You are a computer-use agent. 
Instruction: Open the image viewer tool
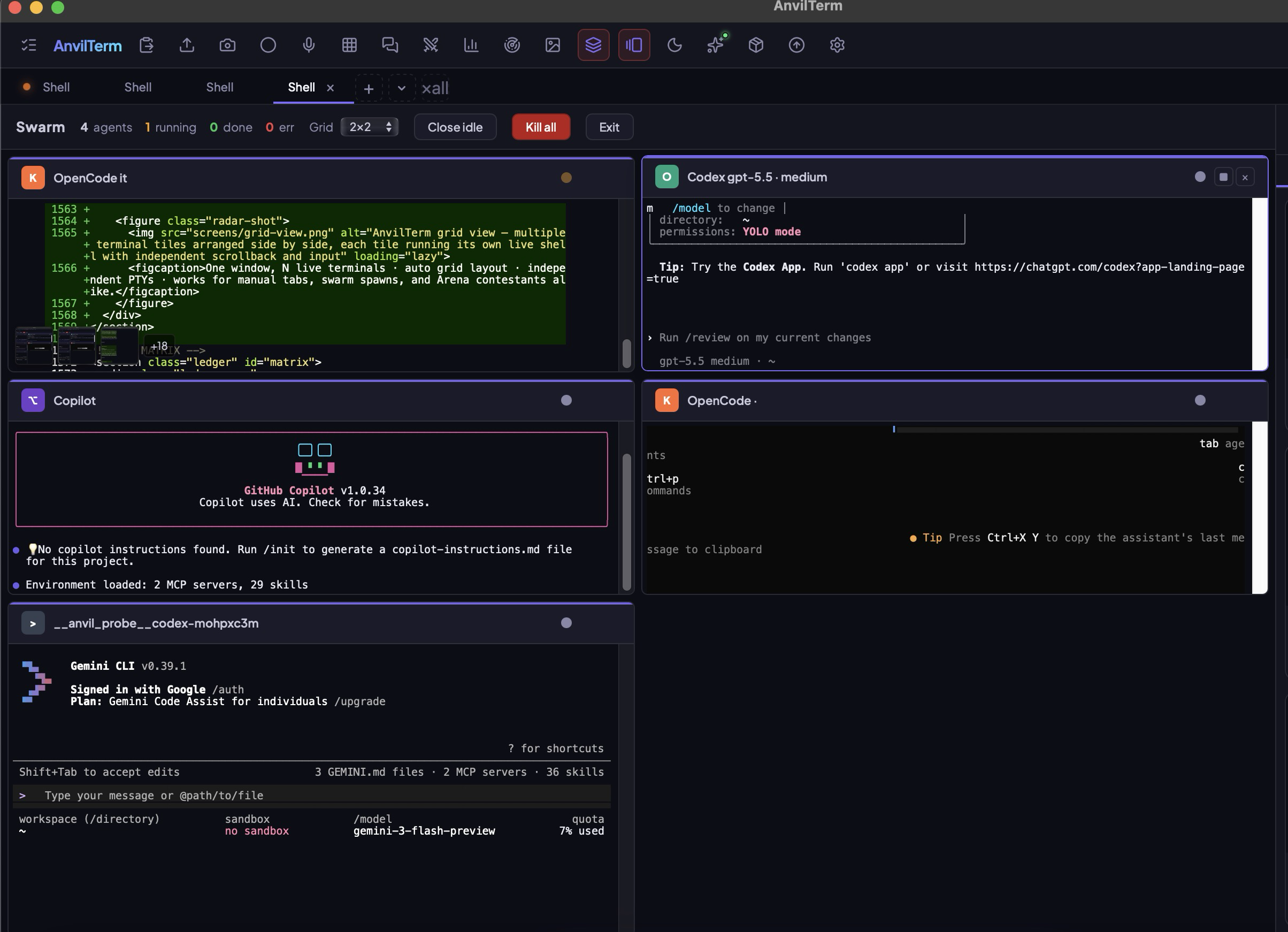coord(551,45)
